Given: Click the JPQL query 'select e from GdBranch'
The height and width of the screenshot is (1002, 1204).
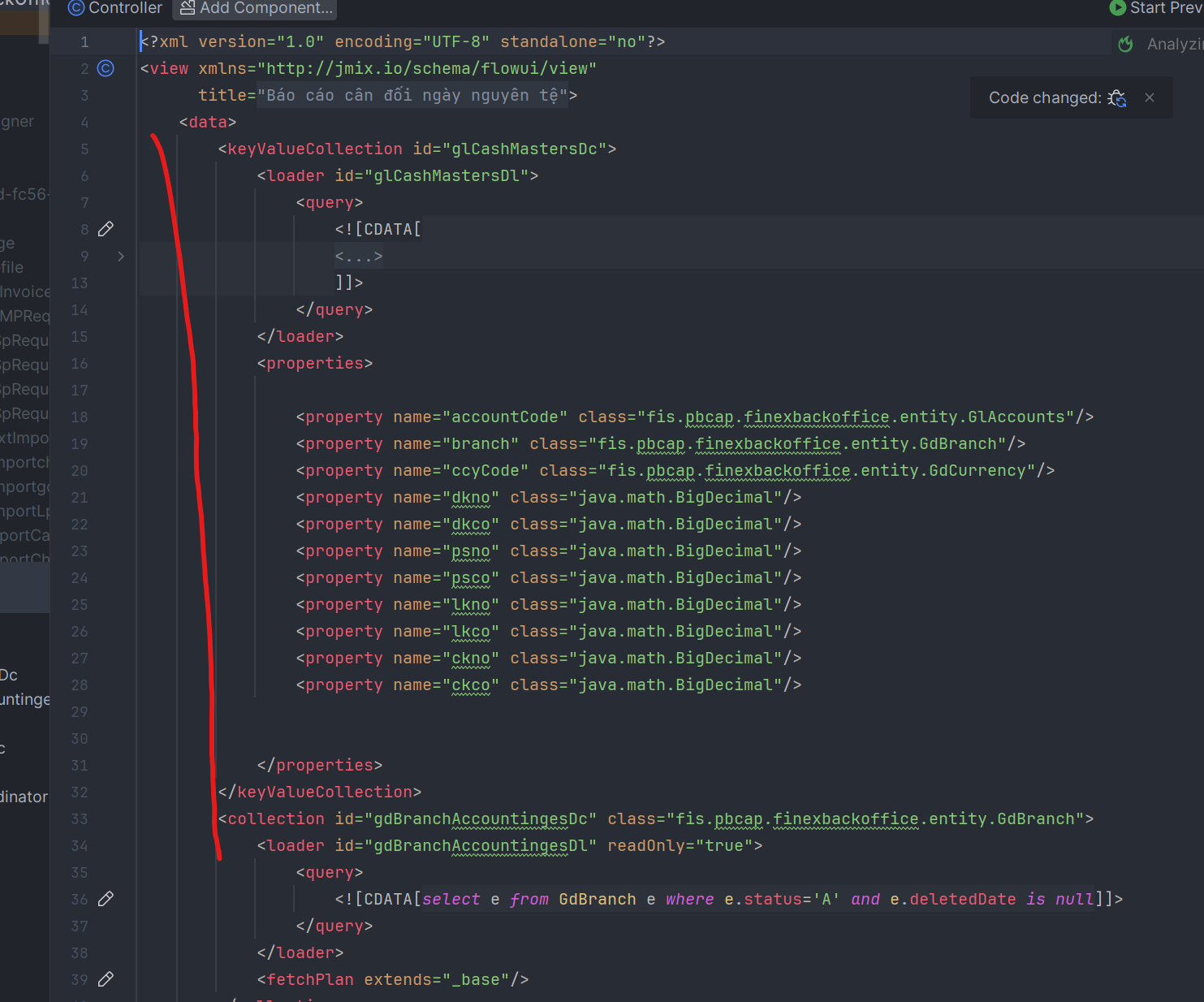Looking at the screenshot, I should pos(529,899).
